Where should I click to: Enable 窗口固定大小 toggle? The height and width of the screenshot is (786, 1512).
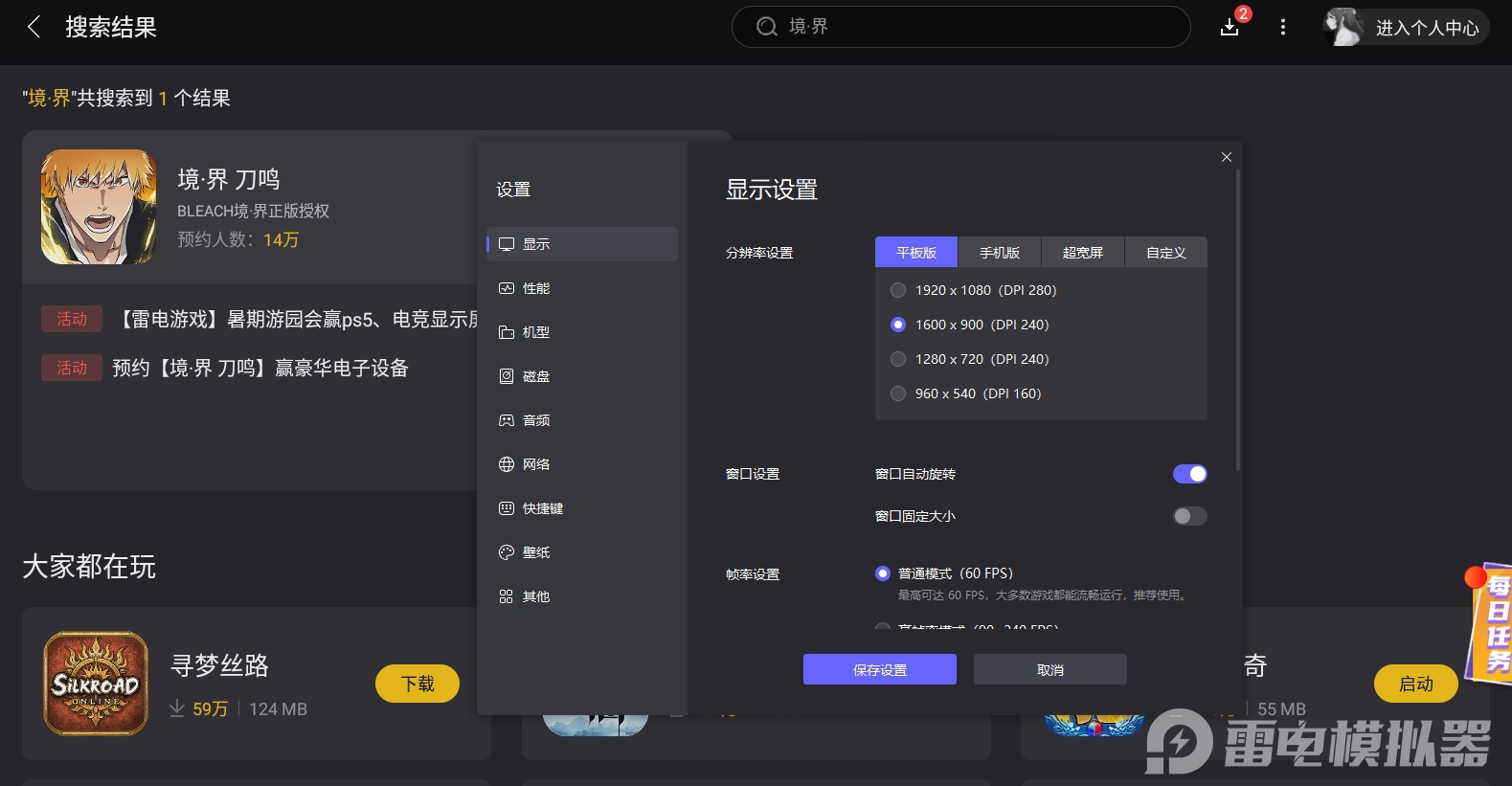1189,516
